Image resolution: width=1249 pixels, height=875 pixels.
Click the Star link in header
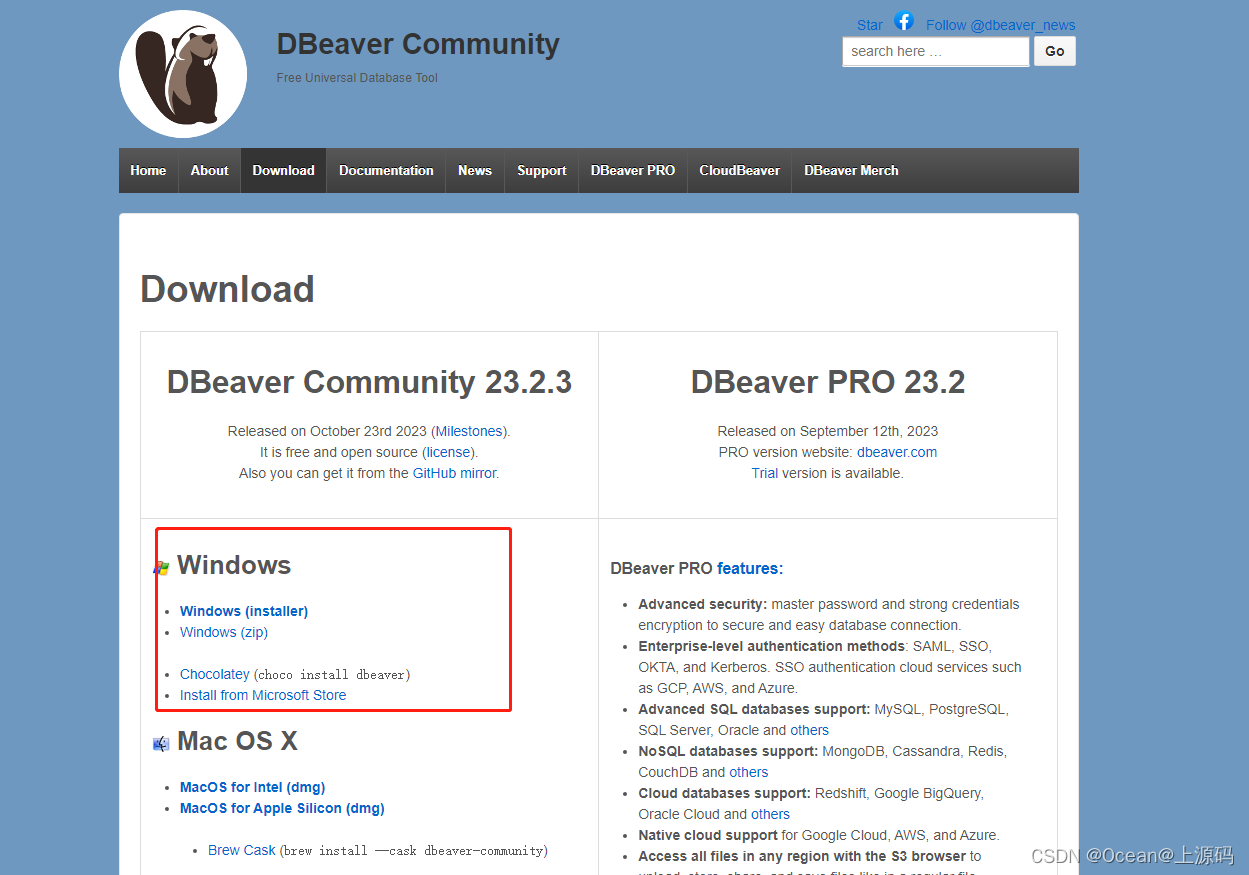(870, 25)
